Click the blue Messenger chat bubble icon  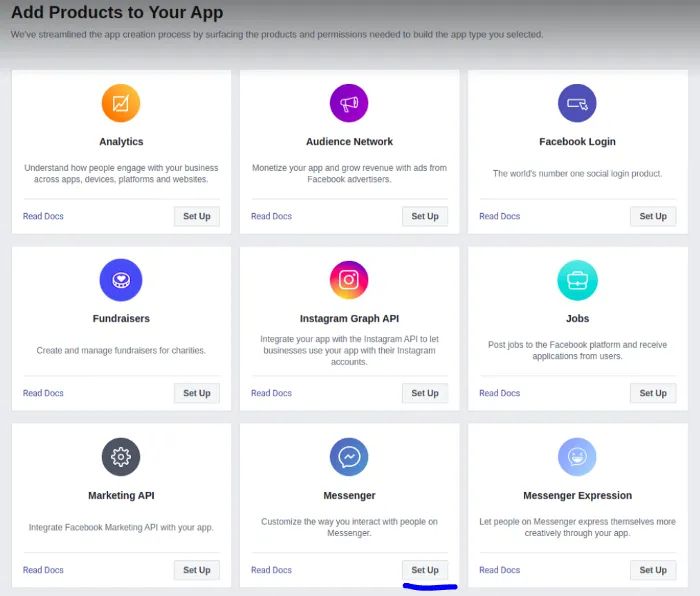349,457
